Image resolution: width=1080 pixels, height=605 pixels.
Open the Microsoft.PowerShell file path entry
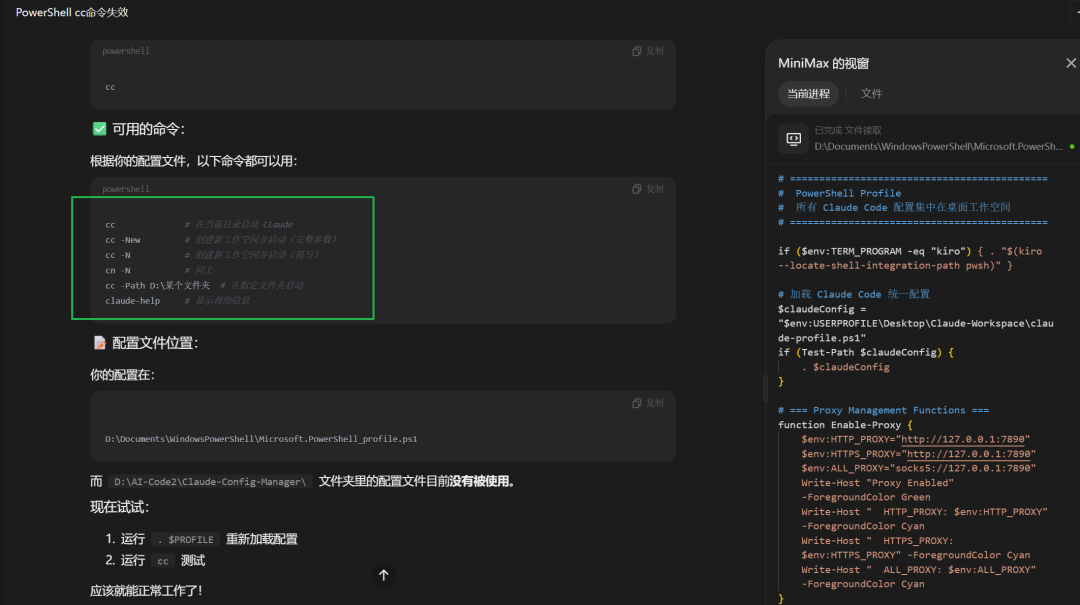tap(938, 146)
